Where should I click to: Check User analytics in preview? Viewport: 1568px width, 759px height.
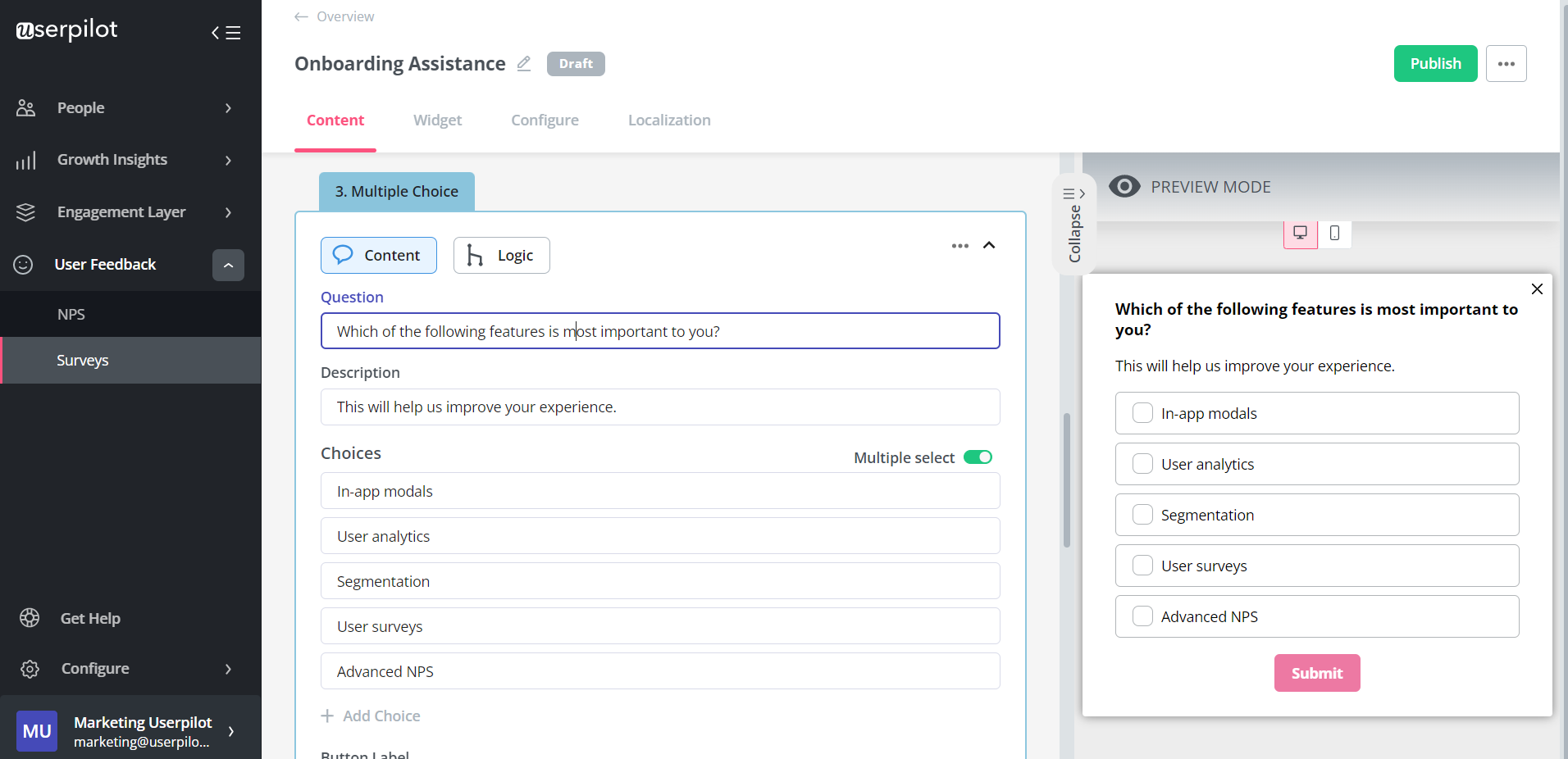(x=1142, y=464)
